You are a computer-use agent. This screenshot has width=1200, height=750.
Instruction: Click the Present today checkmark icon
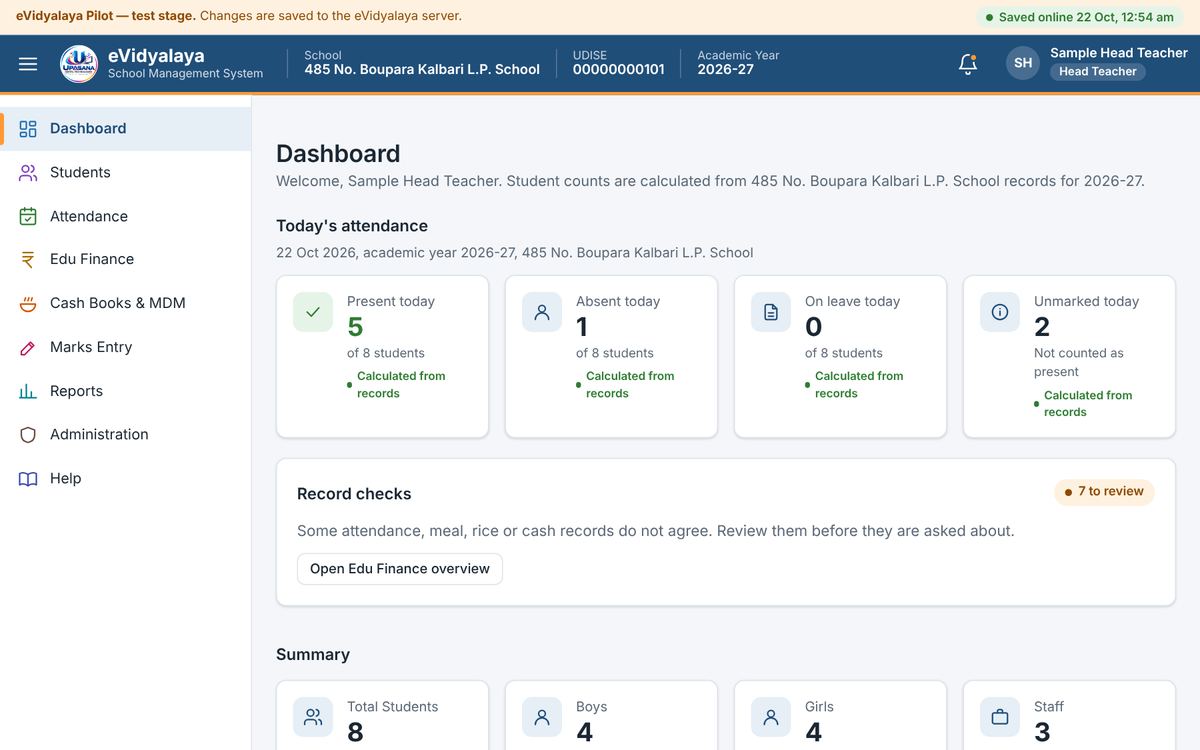(x=313, y=312)
